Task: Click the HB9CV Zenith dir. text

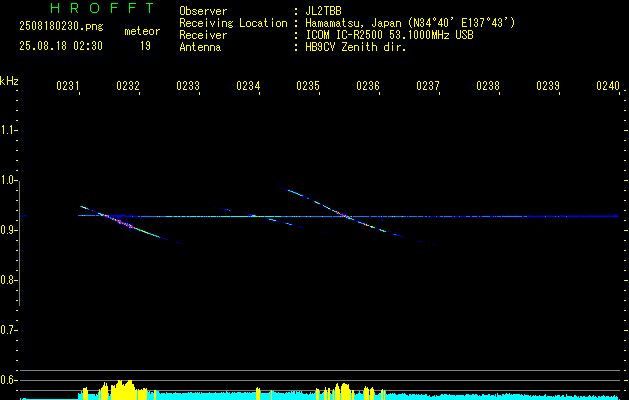Action: click(356, 47)
